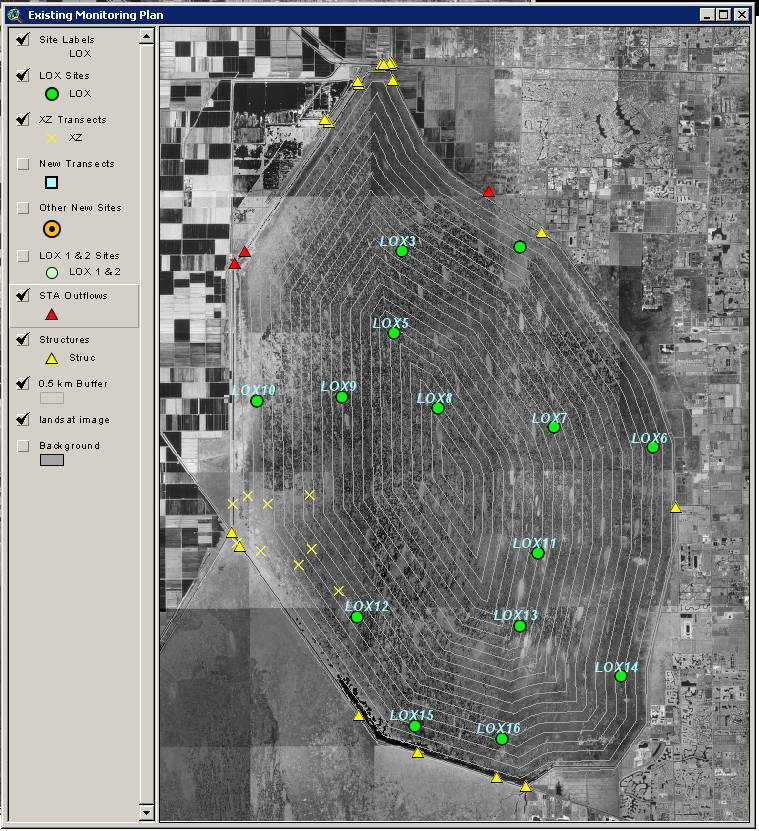This screenshot has width=759, height=831.
Task: Click the cyan square New Transects symbol
Action: click(51, 183)
